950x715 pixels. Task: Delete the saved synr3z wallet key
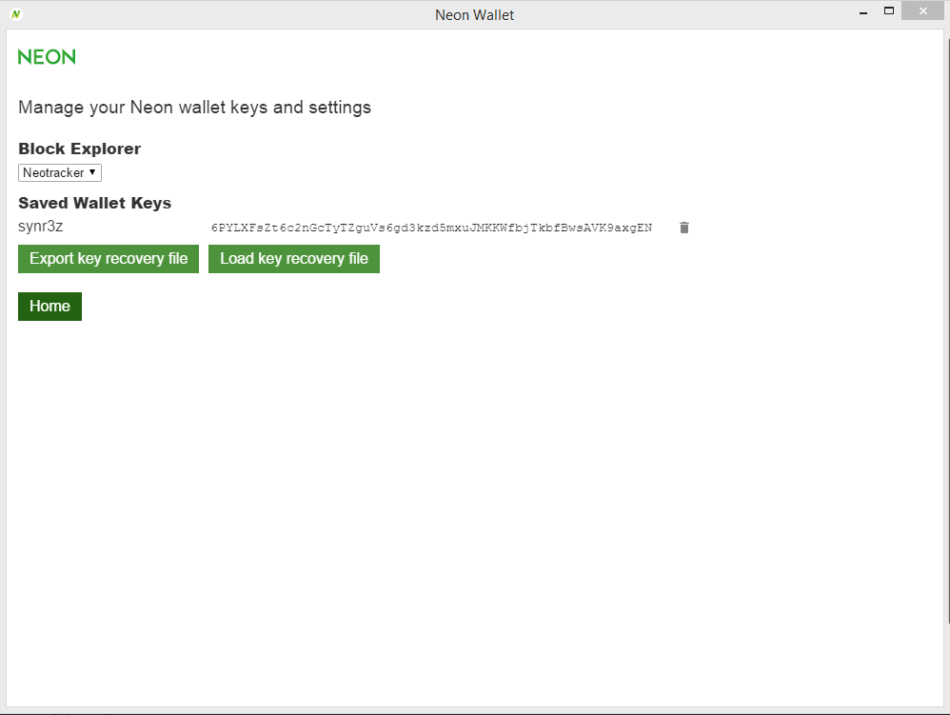[x=684, y=228]
